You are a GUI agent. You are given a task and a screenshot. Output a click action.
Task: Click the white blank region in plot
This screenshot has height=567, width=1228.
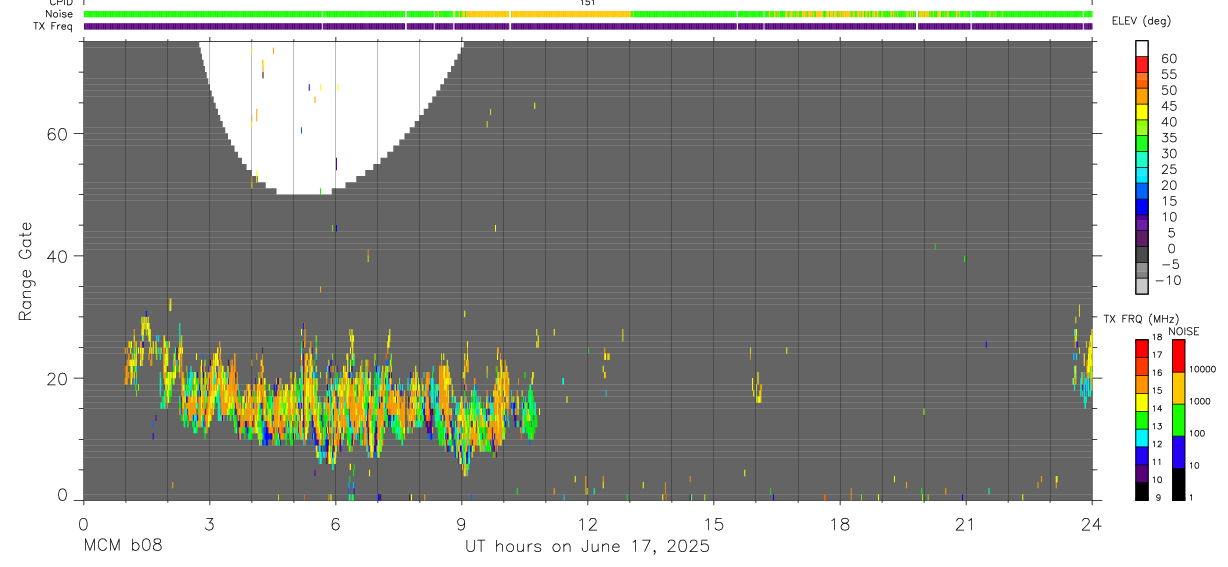330,110
